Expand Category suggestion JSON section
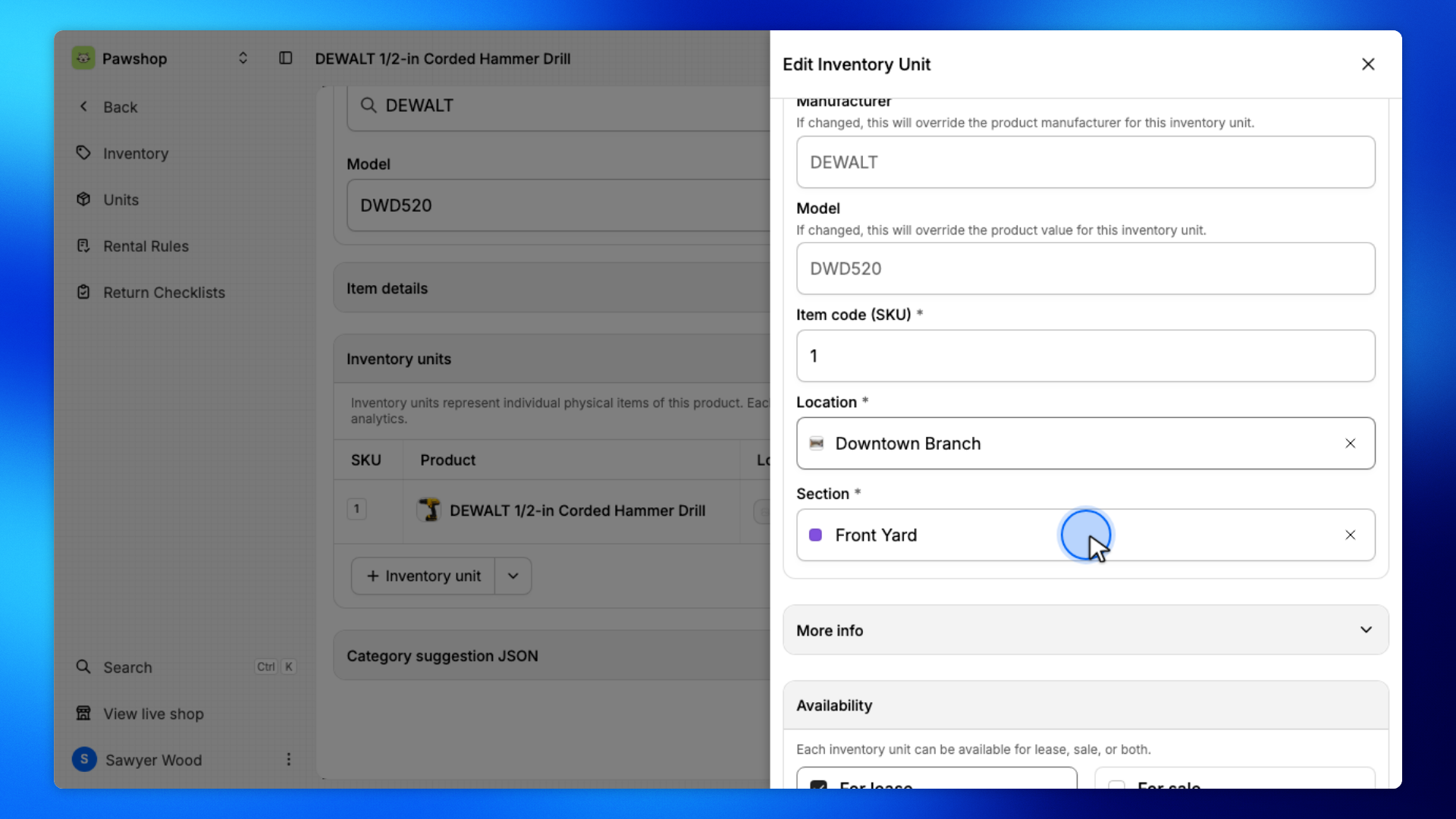The width and height of the screenshot is (1456, 819). (x=551, y=656)
